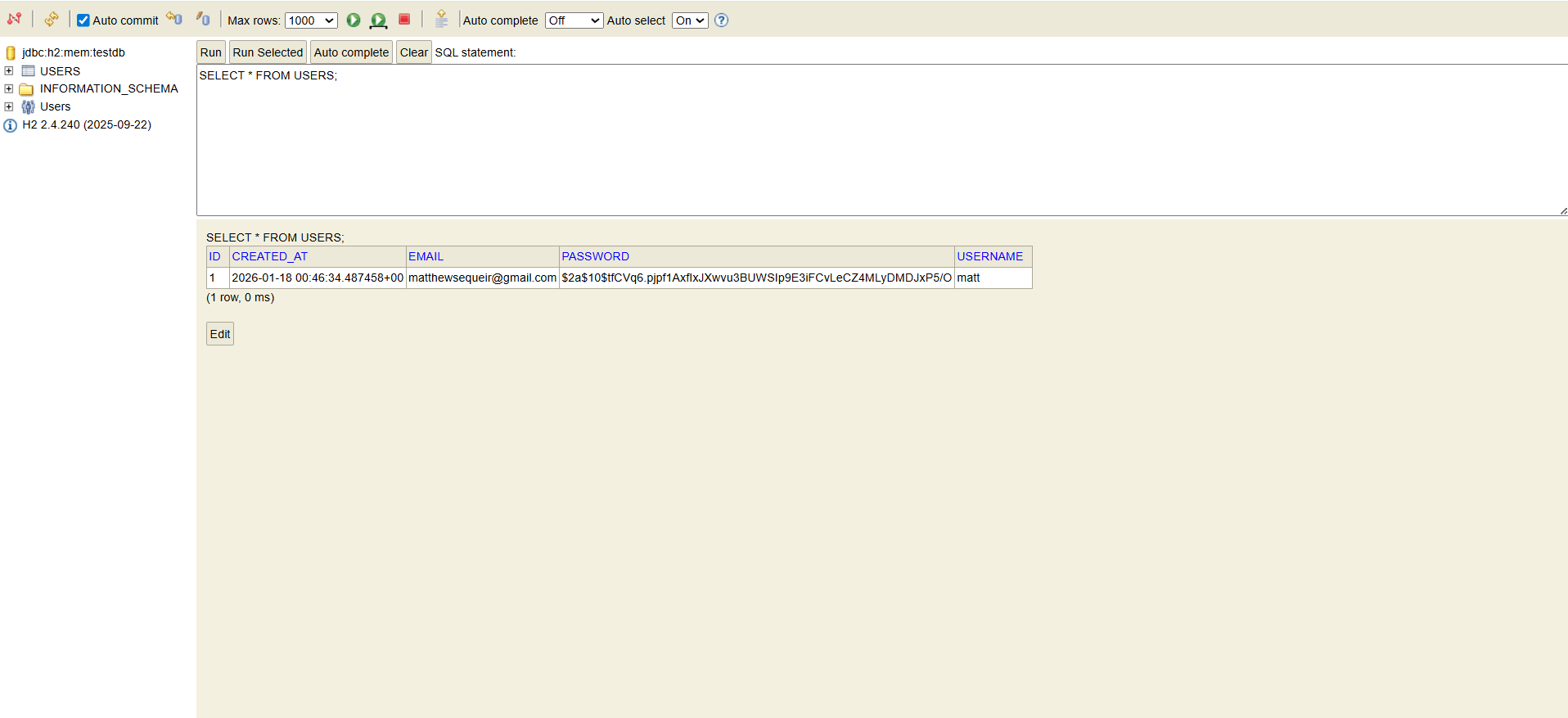
Task: Click the Commit icon
Action: point(173,19)
